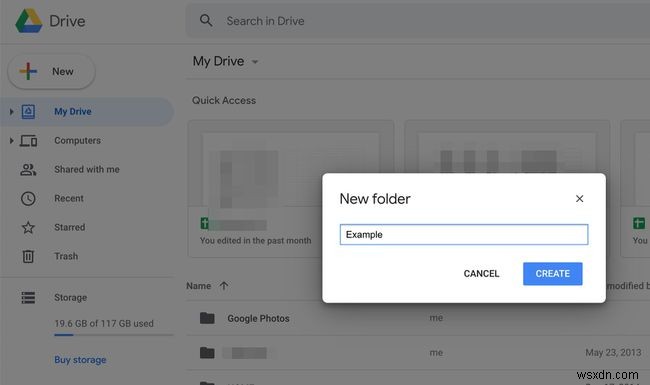The height and width of the screenshot is (385, 650).
Task: Close the New folder dialog
Action: (x=580, y=199)
